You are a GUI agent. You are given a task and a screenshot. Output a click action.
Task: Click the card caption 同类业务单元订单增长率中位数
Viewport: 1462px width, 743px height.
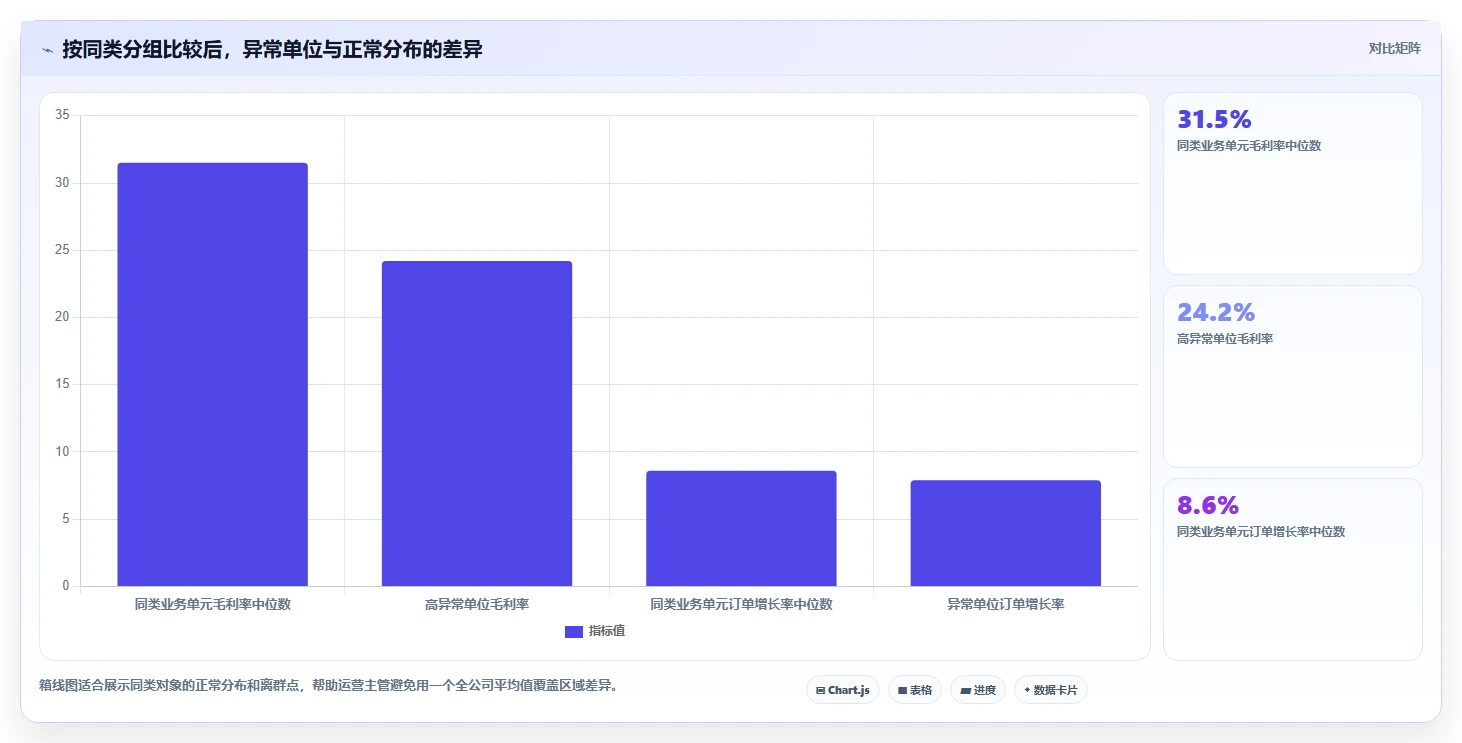pos(1261,532)
